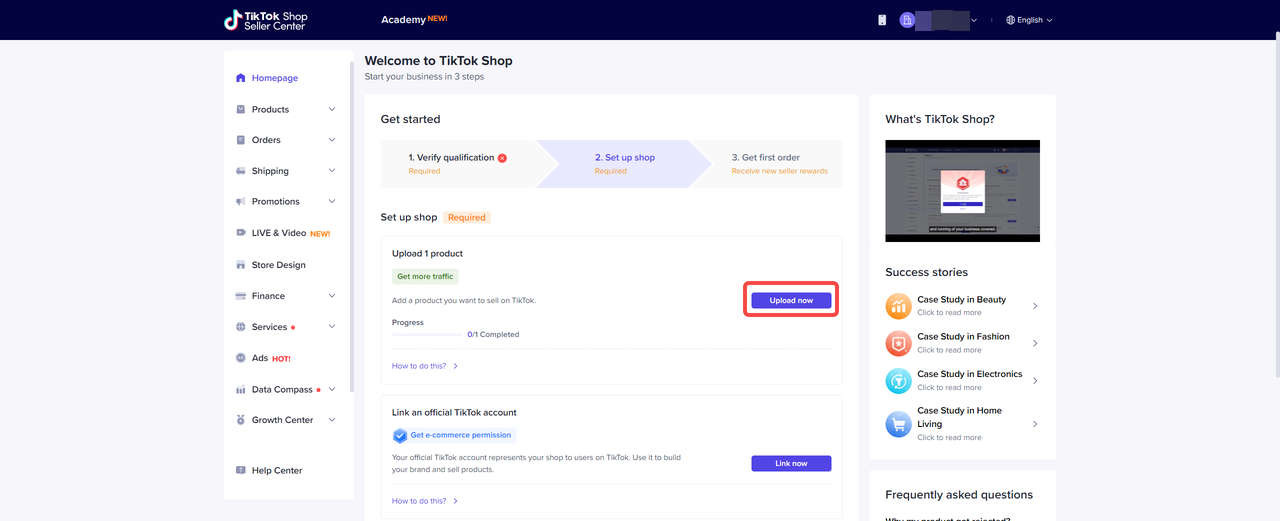
Task: Click the Finance card icon
Action: point(241,296)
